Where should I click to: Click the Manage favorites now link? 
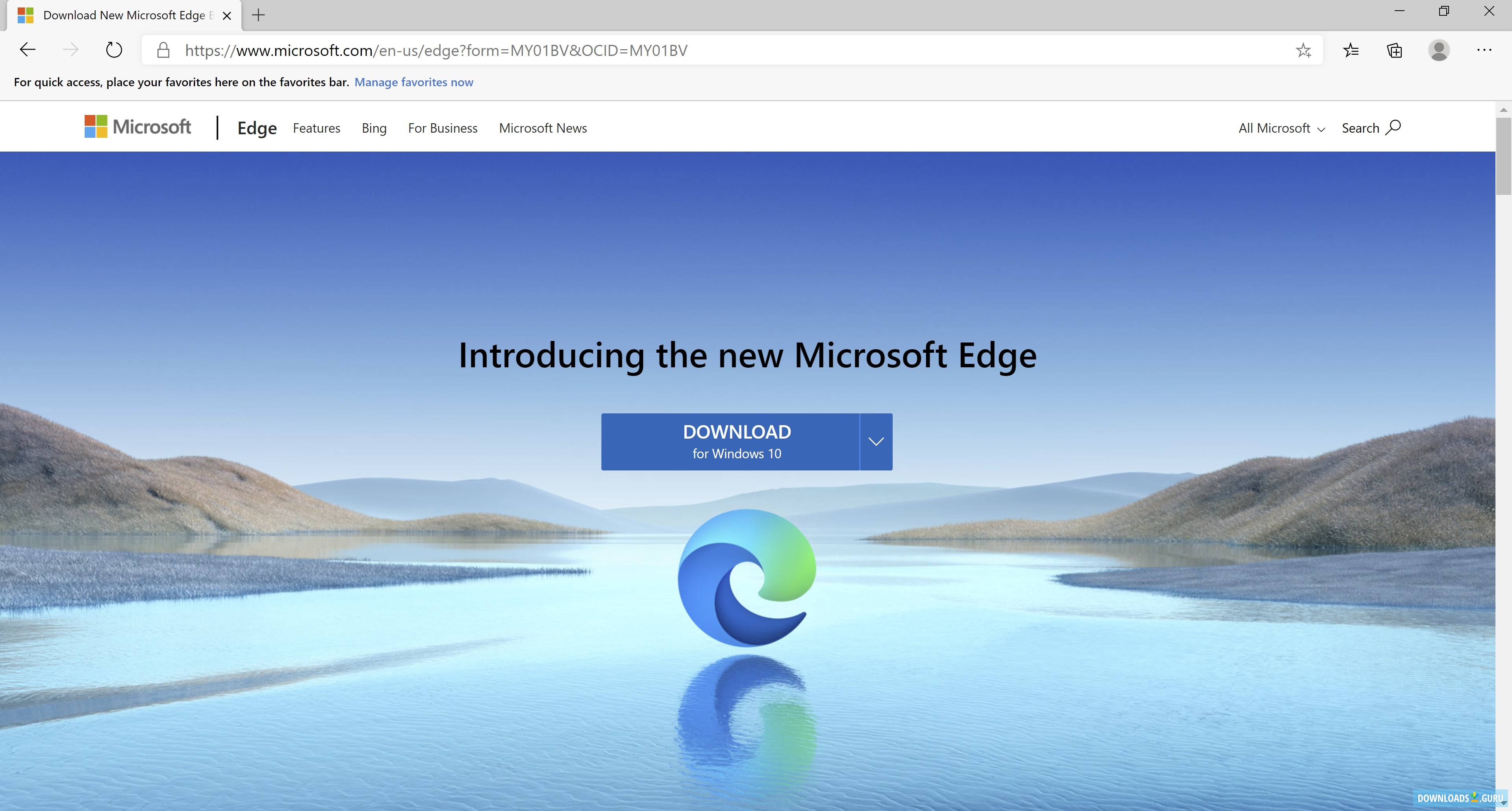(x=414, y=81)
